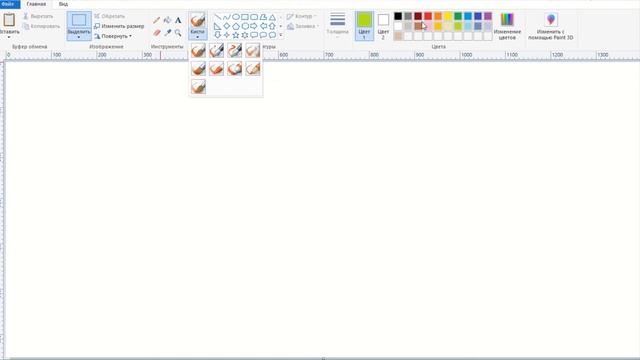The image size is (640, 360).
Task: Click the Вставить paste clipboard icon
Action: click(x=9, y=20)
